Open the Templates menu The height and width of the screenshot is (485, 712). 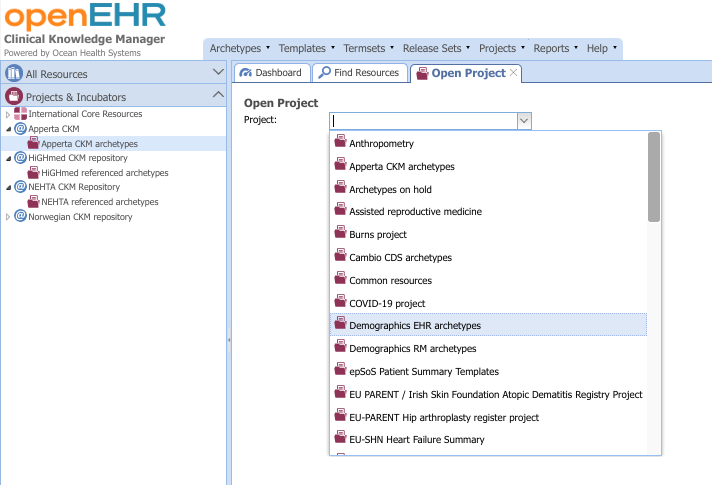[307, 48]
